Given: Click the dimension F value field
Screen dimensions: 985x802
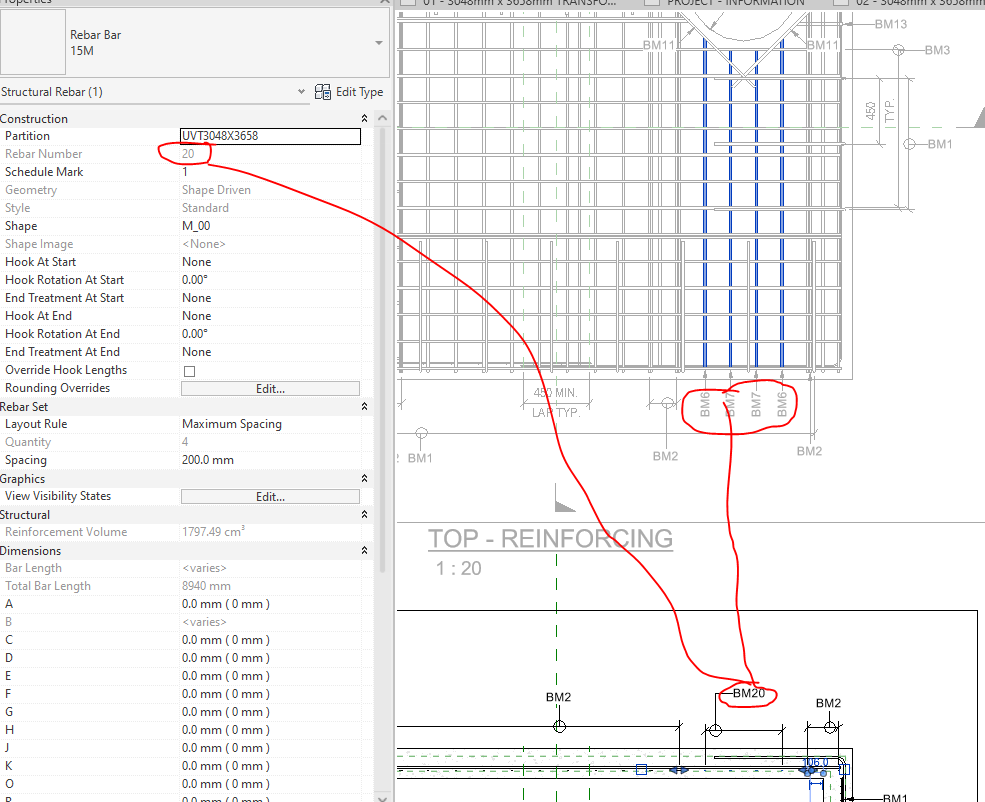Looking at the screenshot, I should tap(270, 694).
